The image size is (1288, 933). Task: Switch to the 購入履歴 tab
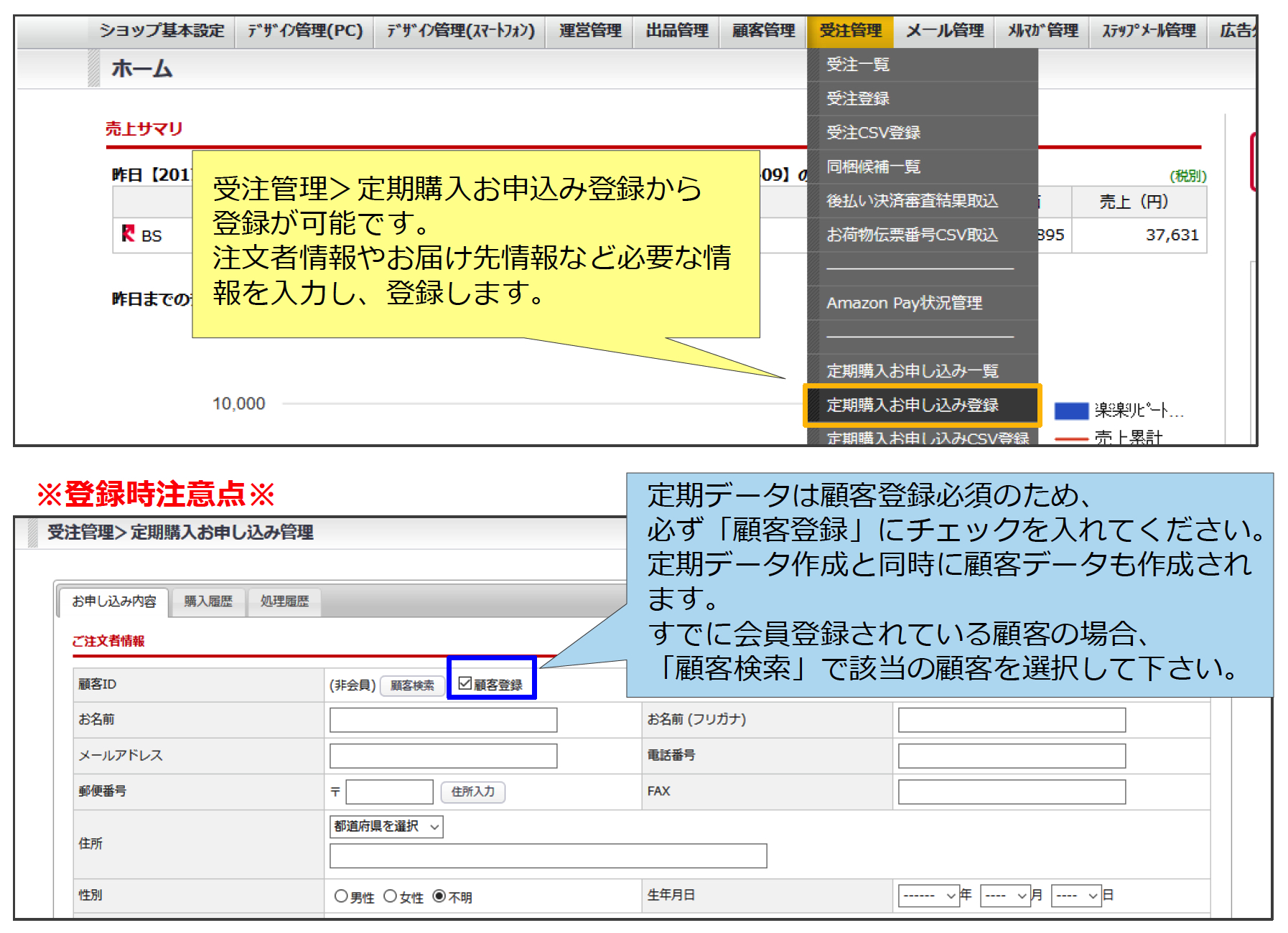[x=208, y=601]
